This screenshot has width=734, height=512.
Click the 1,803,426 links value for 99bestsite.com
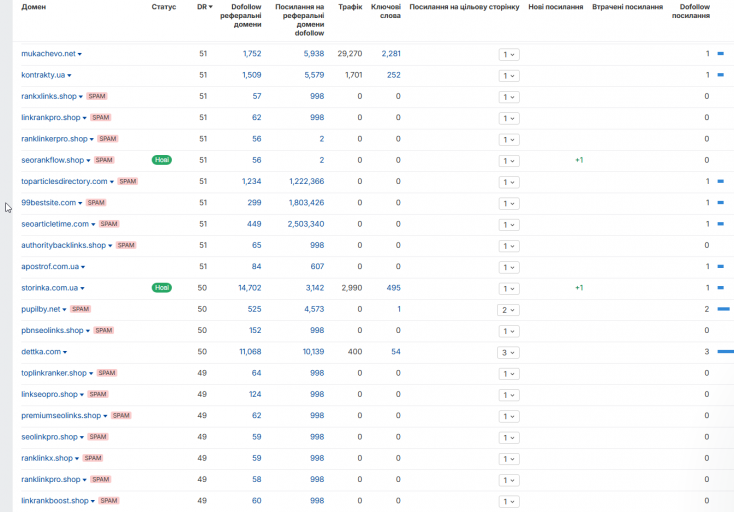(307, 203)
